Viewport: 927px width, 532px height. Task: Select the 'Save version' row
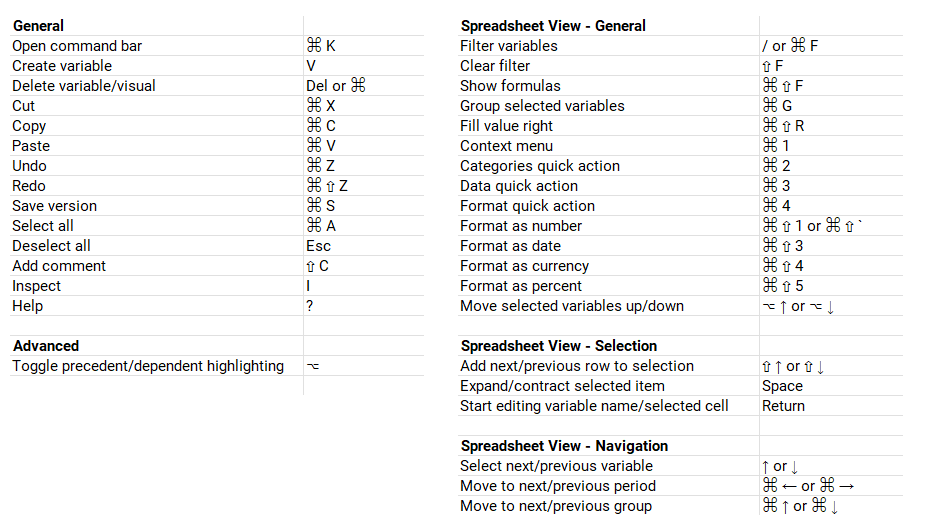click(x=55, y=206)
